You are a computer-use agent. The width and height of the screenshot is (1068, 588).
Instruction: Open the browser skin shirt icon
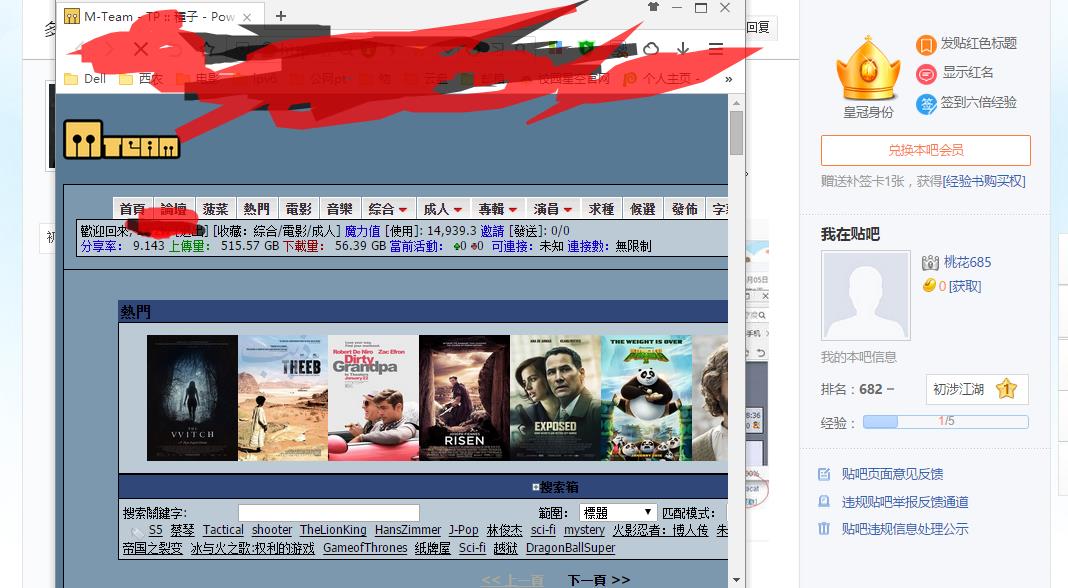[653, 7]
